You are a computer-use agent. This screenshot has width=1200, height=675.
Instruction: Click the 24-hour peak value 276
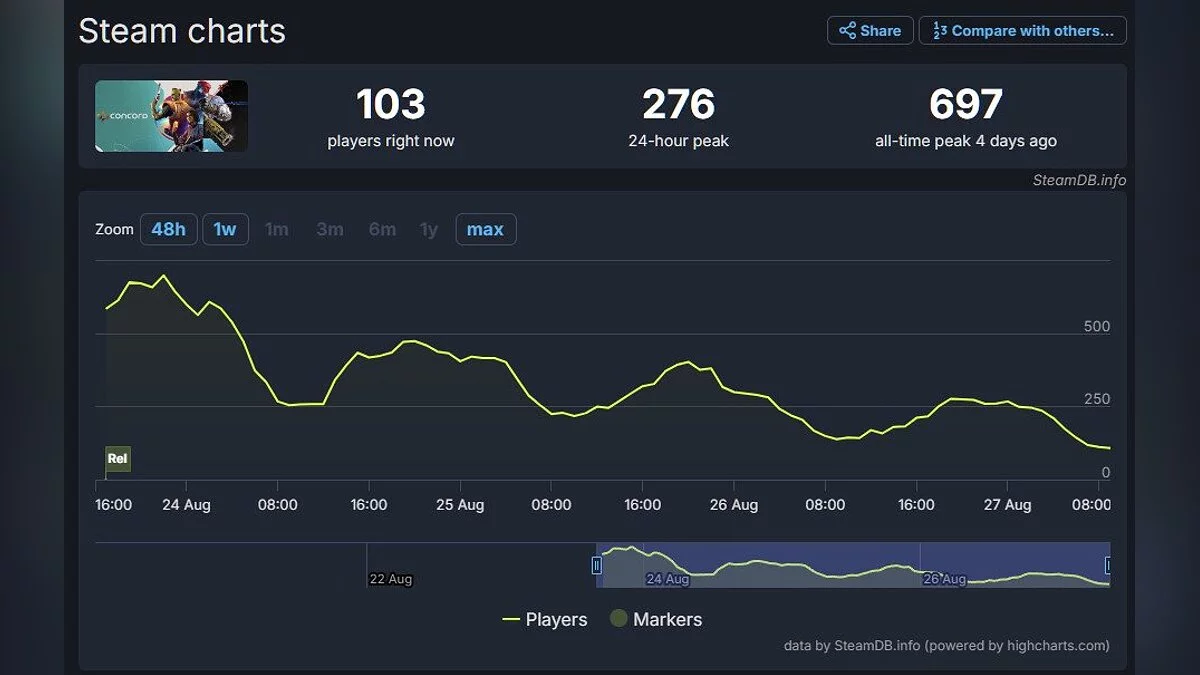[x=678, y=105]
